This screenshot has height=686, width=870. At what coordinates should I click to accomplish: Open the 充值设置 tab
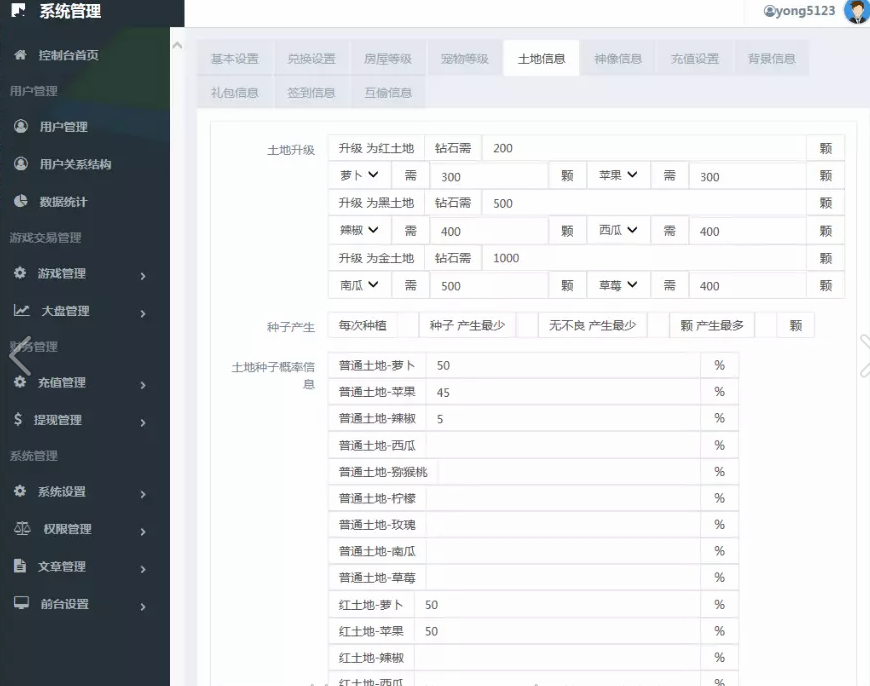tap(695, 58)
